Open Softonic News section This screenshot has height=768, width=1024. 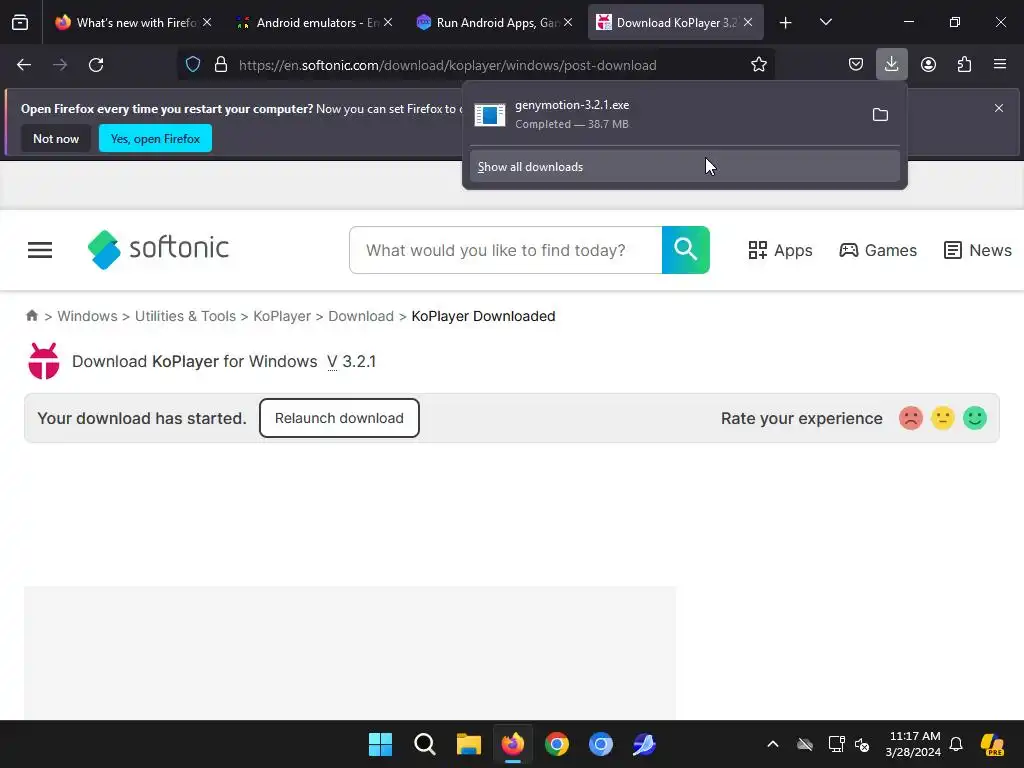point(978,250)
